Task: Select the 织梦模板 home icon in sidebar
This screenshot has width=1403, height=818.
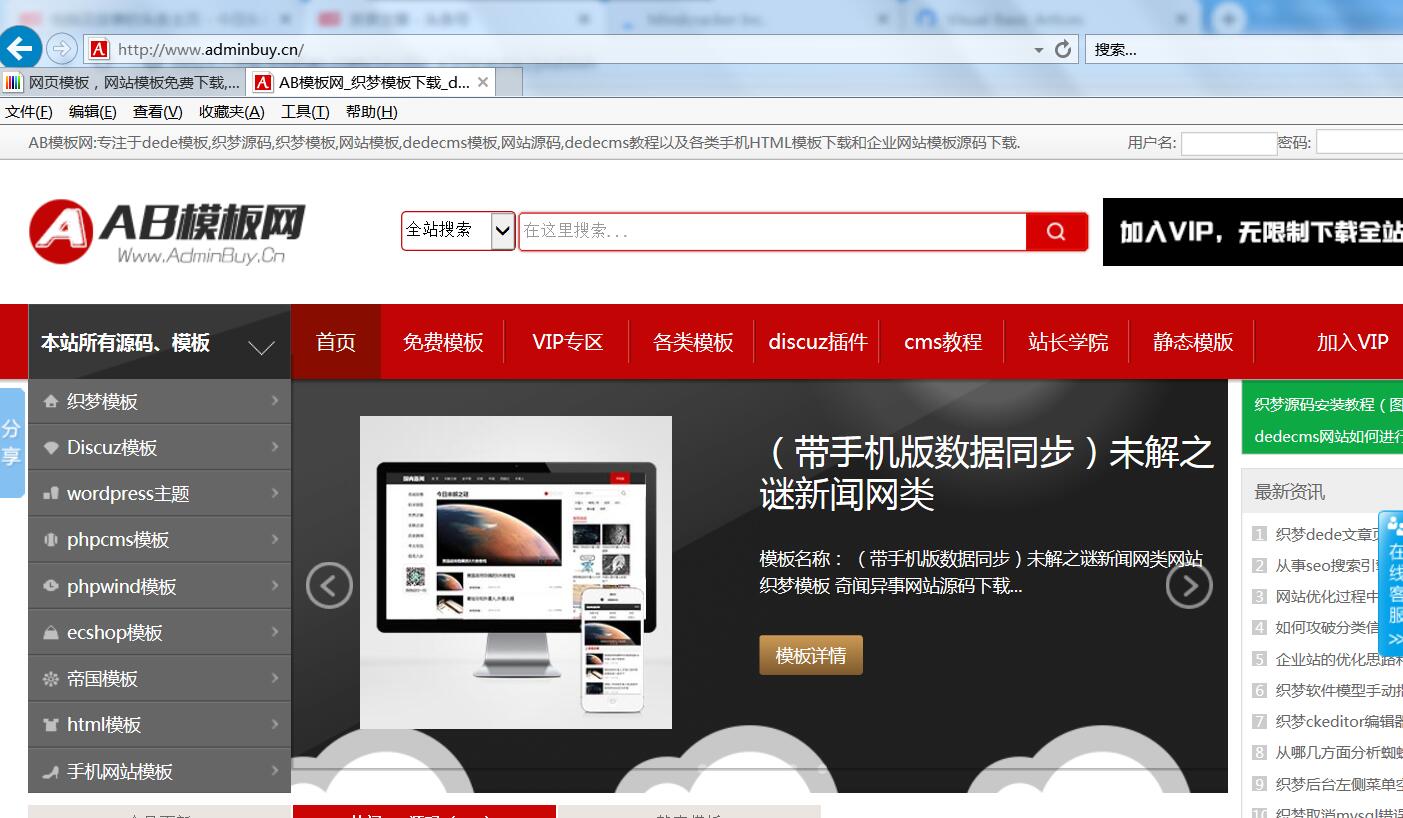Action: (x=51, y=401)
